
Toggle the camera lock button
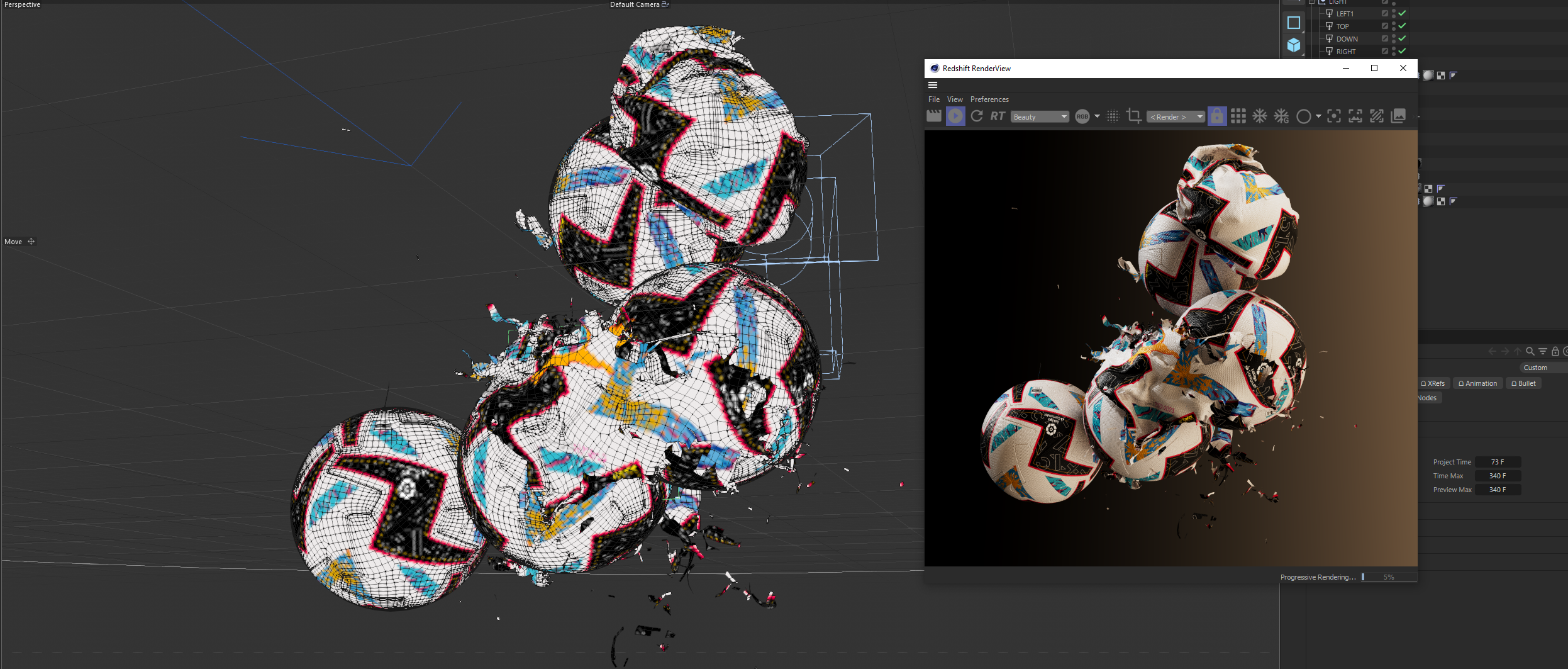[x=1217, y=116]
